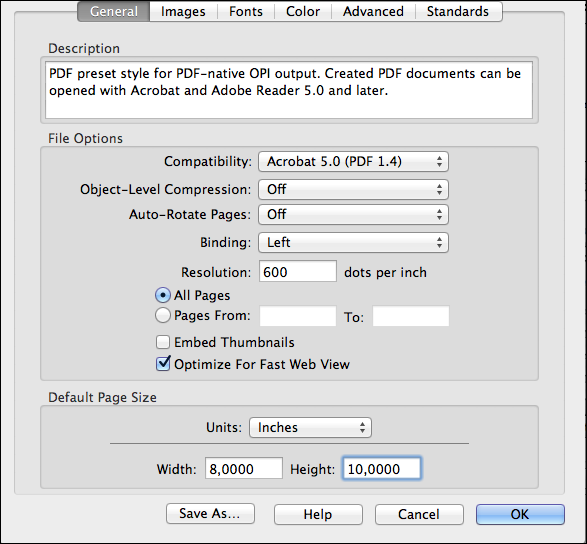The height and width of the screenshot is (544, 587).
Task: Click inside the Description text box
Action: (289, 90)
